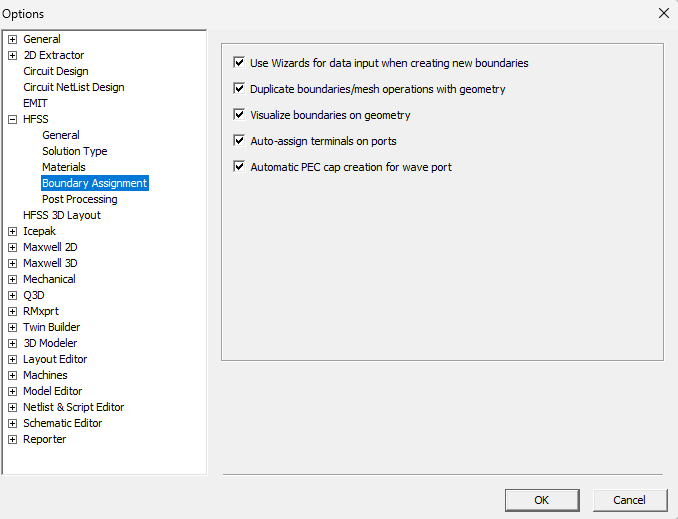Screen dimensions: 678x519
Task: Close the Options dialog window
Action: 663,13
